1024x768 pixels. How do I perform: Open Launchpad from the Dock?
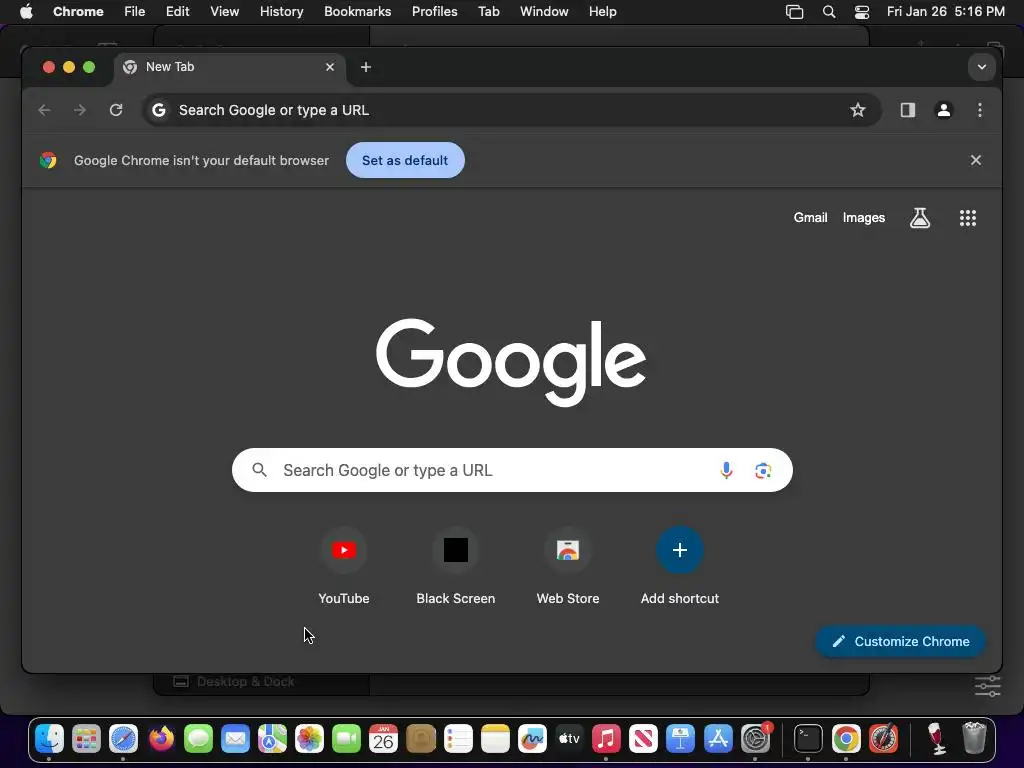tap(86, 739)
